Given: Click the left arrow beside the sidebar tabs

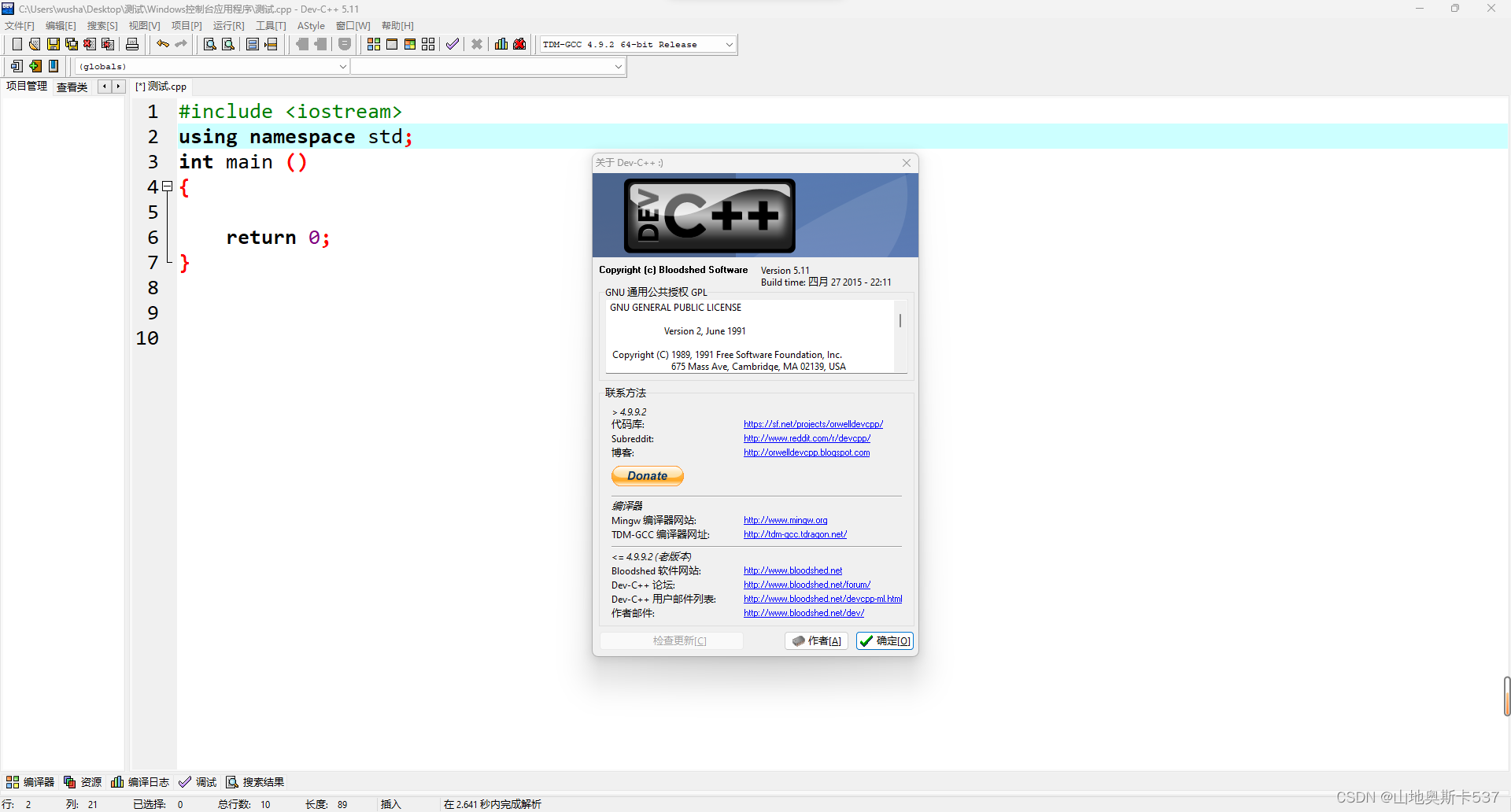Looking at the screenshot, I should (104, 87).
